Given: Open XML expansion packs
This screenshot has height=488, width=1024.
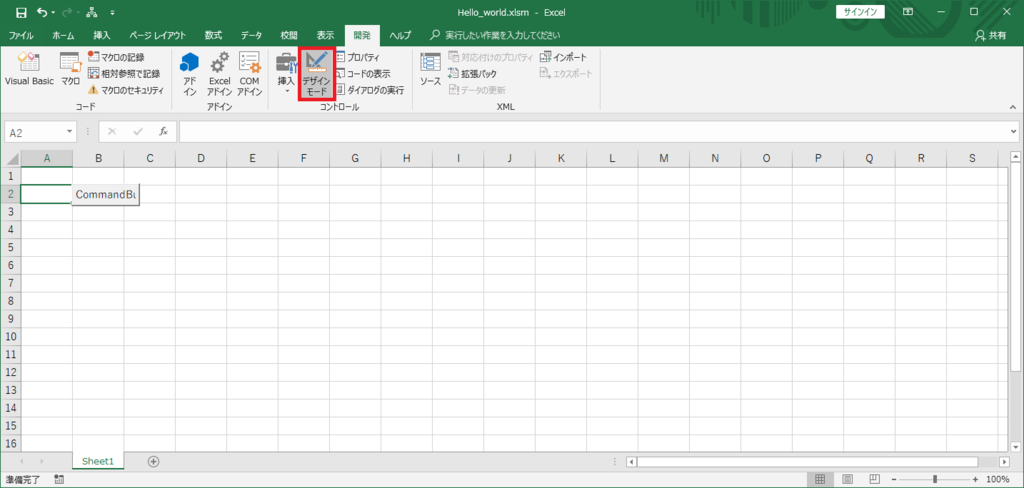Looking at the screenshot, I should click(x=472, y=73).
